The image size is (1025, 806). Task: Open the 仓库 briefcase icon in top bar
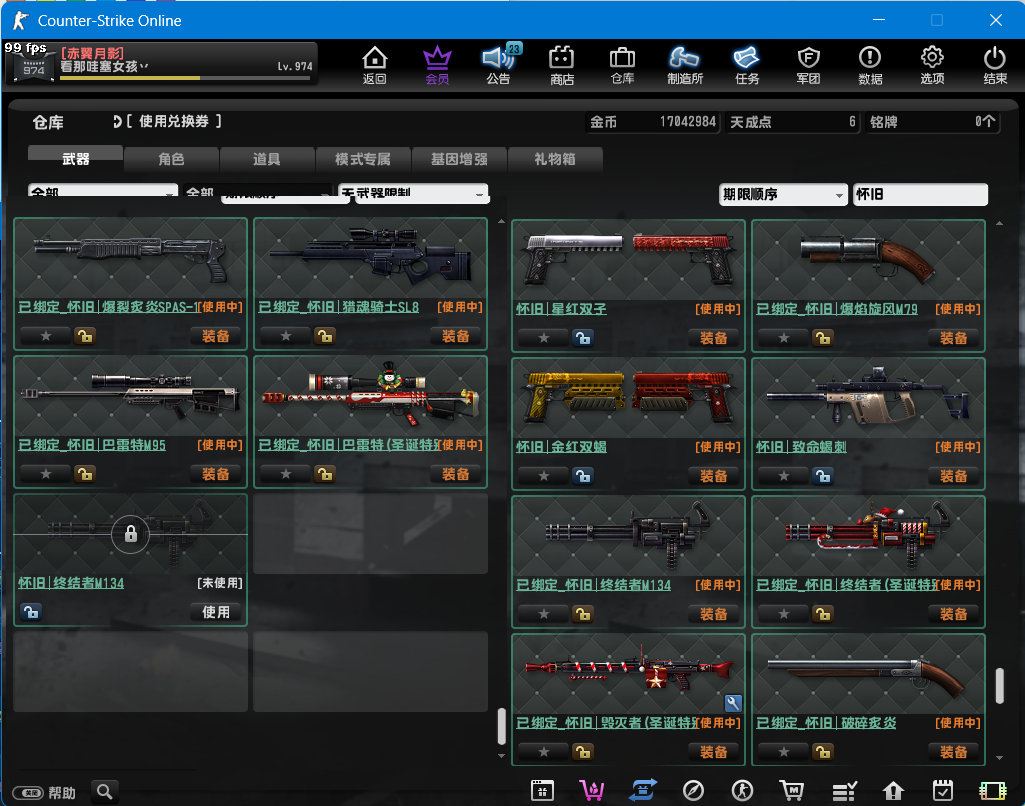[622, 65]
